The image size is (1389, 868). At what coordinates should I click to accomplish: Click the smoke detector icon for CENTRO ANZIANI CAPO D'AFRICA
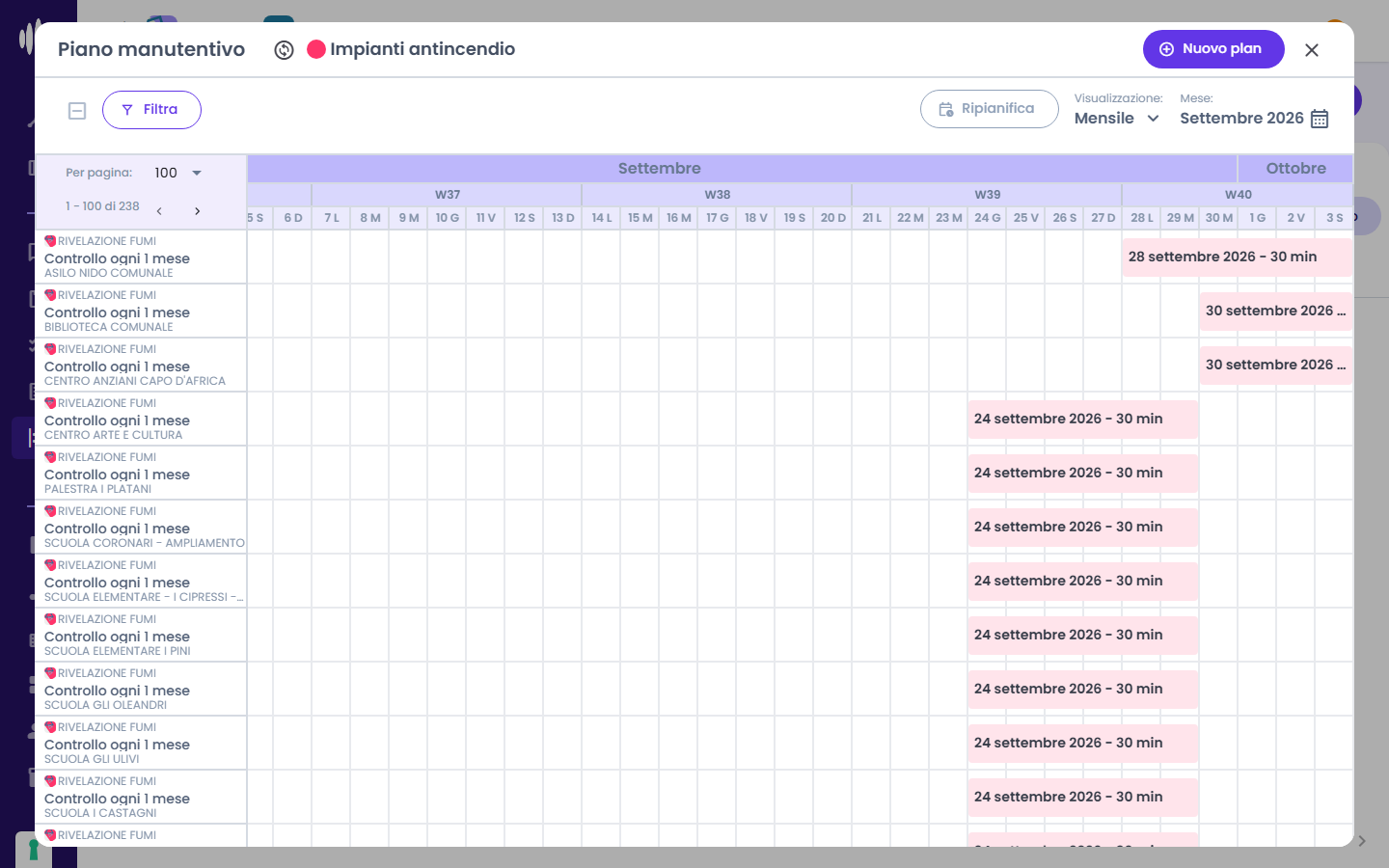click(50, 349)
